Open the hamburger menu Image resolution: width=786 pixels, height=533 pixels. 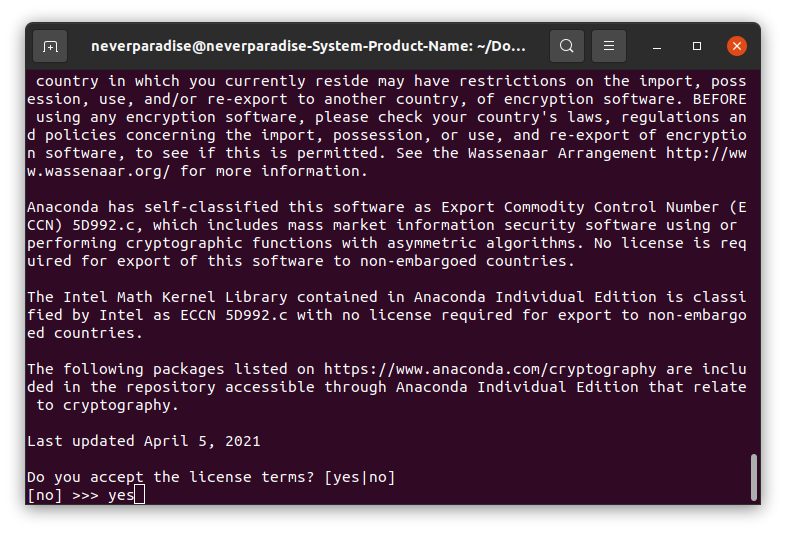(609, 46)
